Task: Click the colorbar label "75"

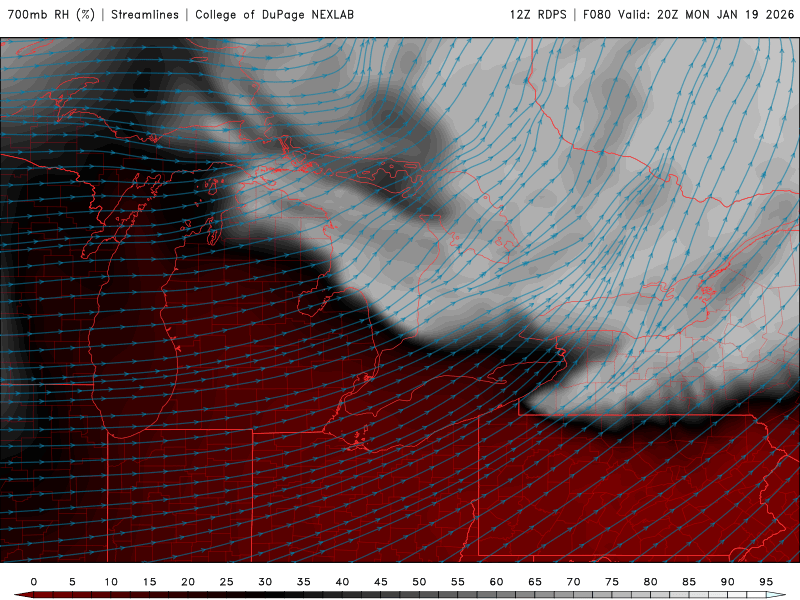Action: (x=612, y=582)
